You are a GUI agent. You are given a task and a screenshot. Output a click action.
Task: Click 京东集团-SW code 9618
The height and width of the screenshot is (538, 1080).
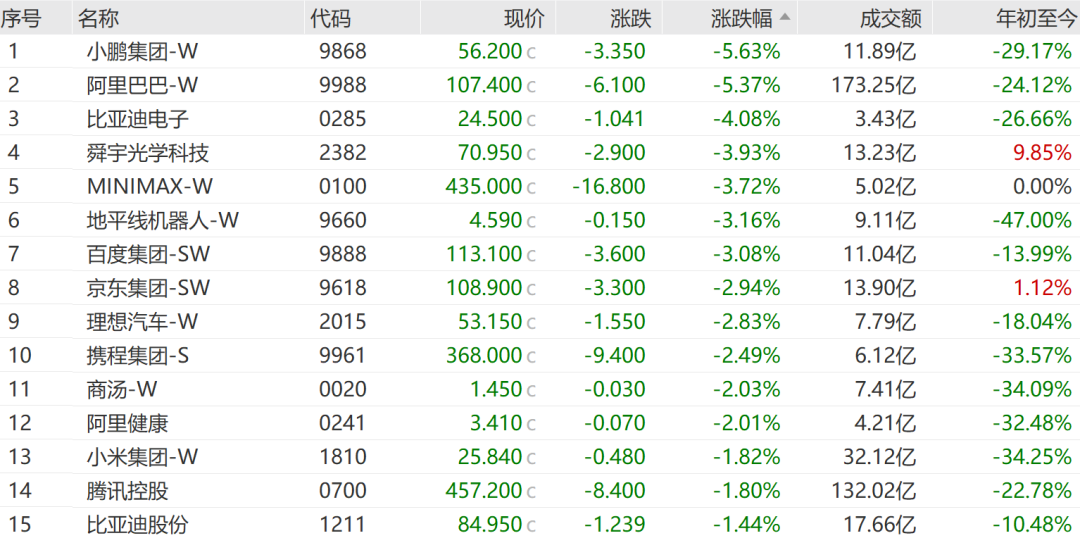(343, 287)
